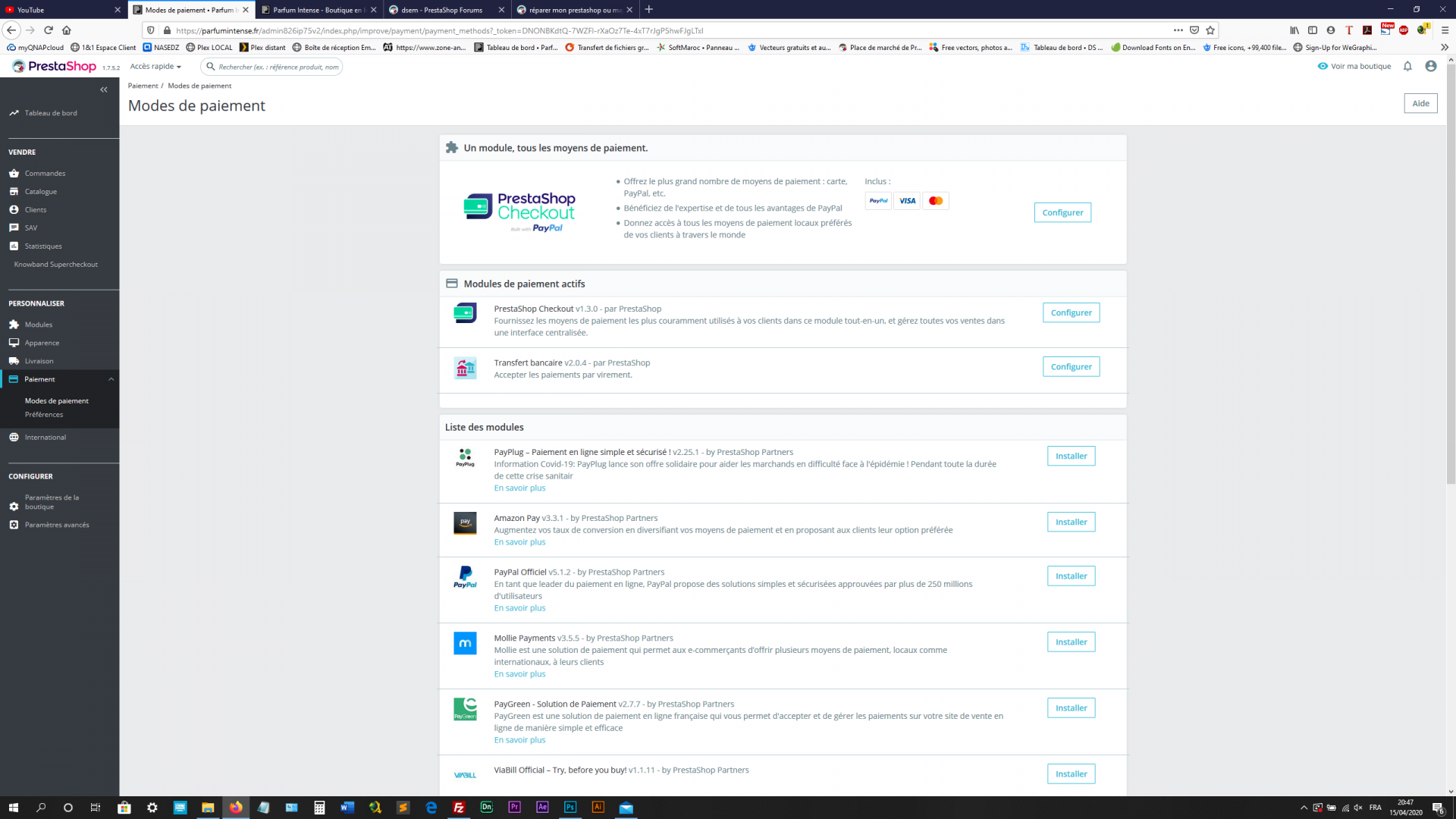1456x819 pixels.
Task: Click the Paramètres avancés gear icon
Action: pos(14,525)
